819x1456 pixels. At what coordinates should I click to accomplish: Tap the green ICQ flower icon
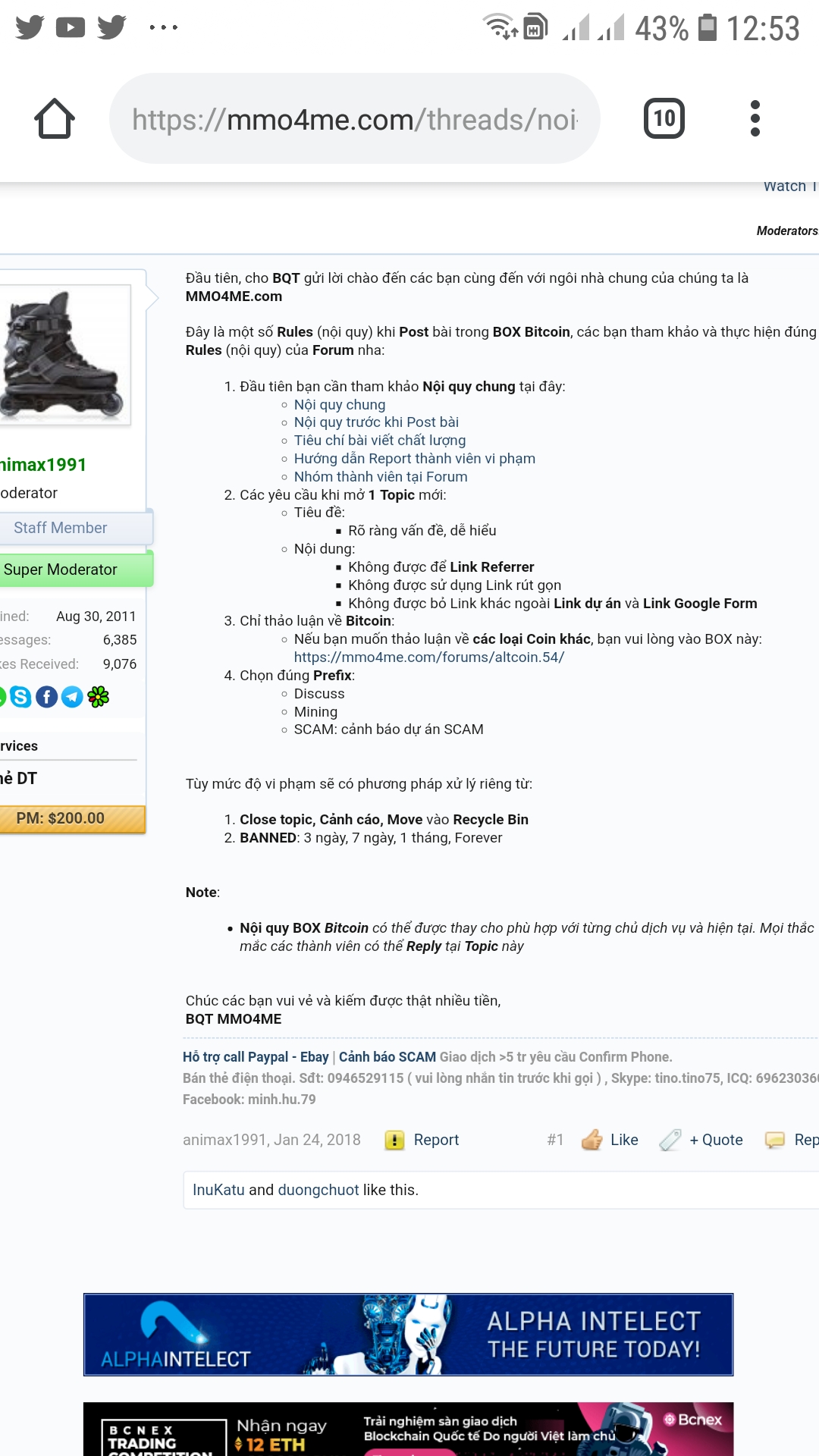(99, 696)
